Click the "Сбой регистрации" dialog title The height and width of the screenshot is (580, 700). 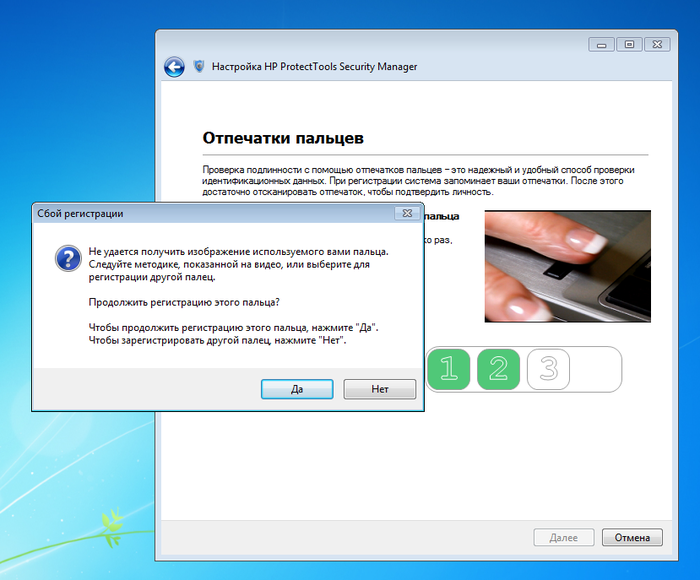[80, 213]
